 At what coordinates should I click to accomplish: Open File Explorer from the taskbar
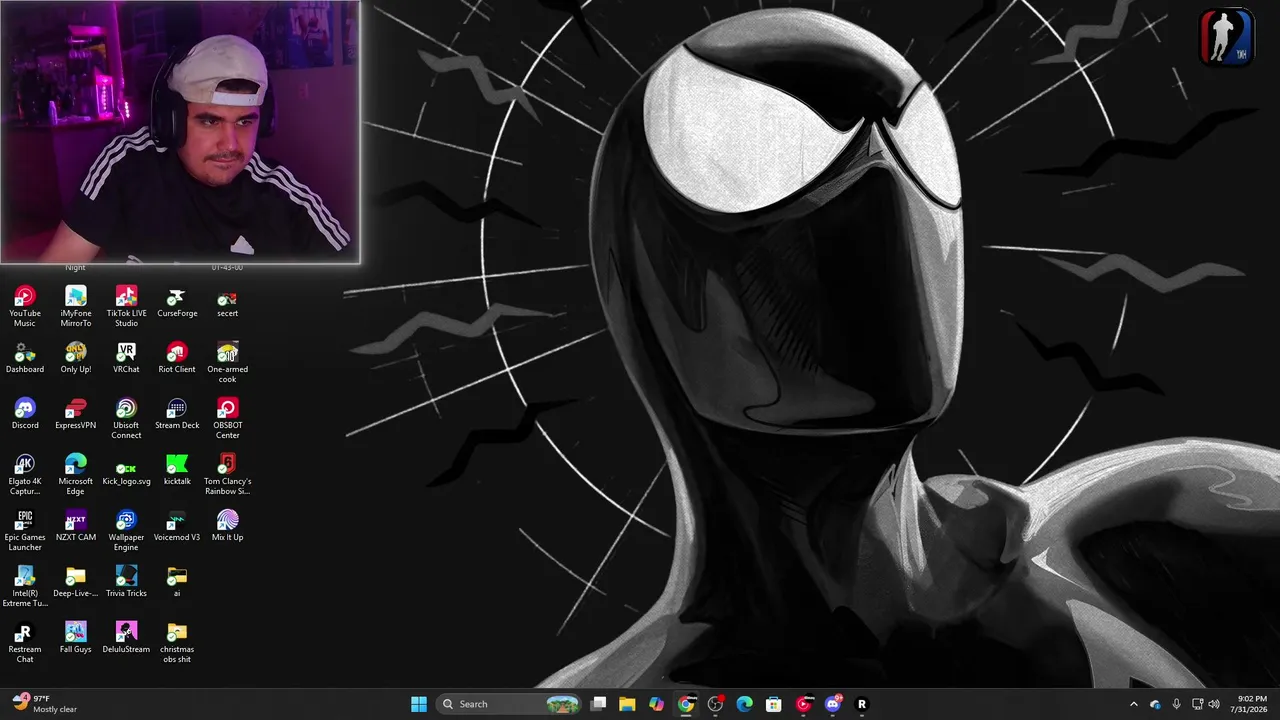coord(627,704)
